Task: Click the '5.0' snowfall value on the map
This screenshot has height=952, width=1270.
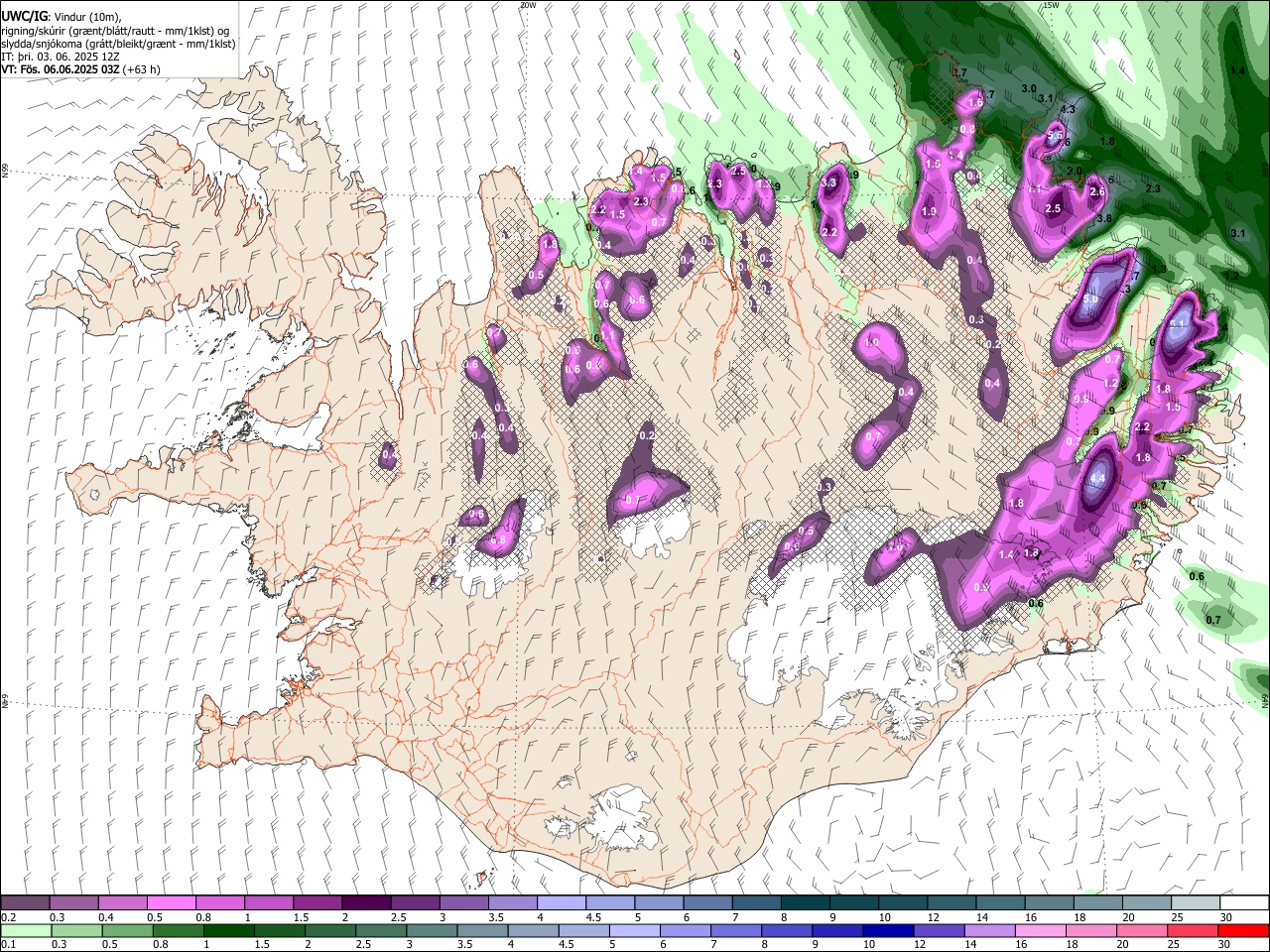Action: pos(1091,298)
